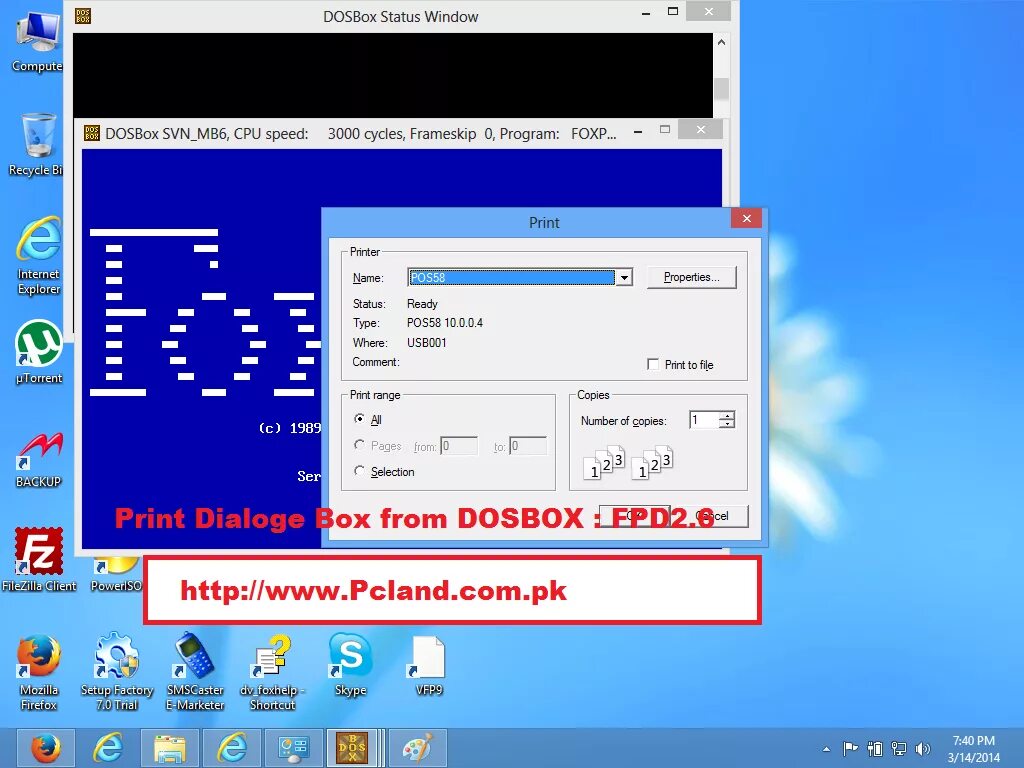Click the battery power tray icon
The image size is (1024, 768).
click(x=875, y=748)
